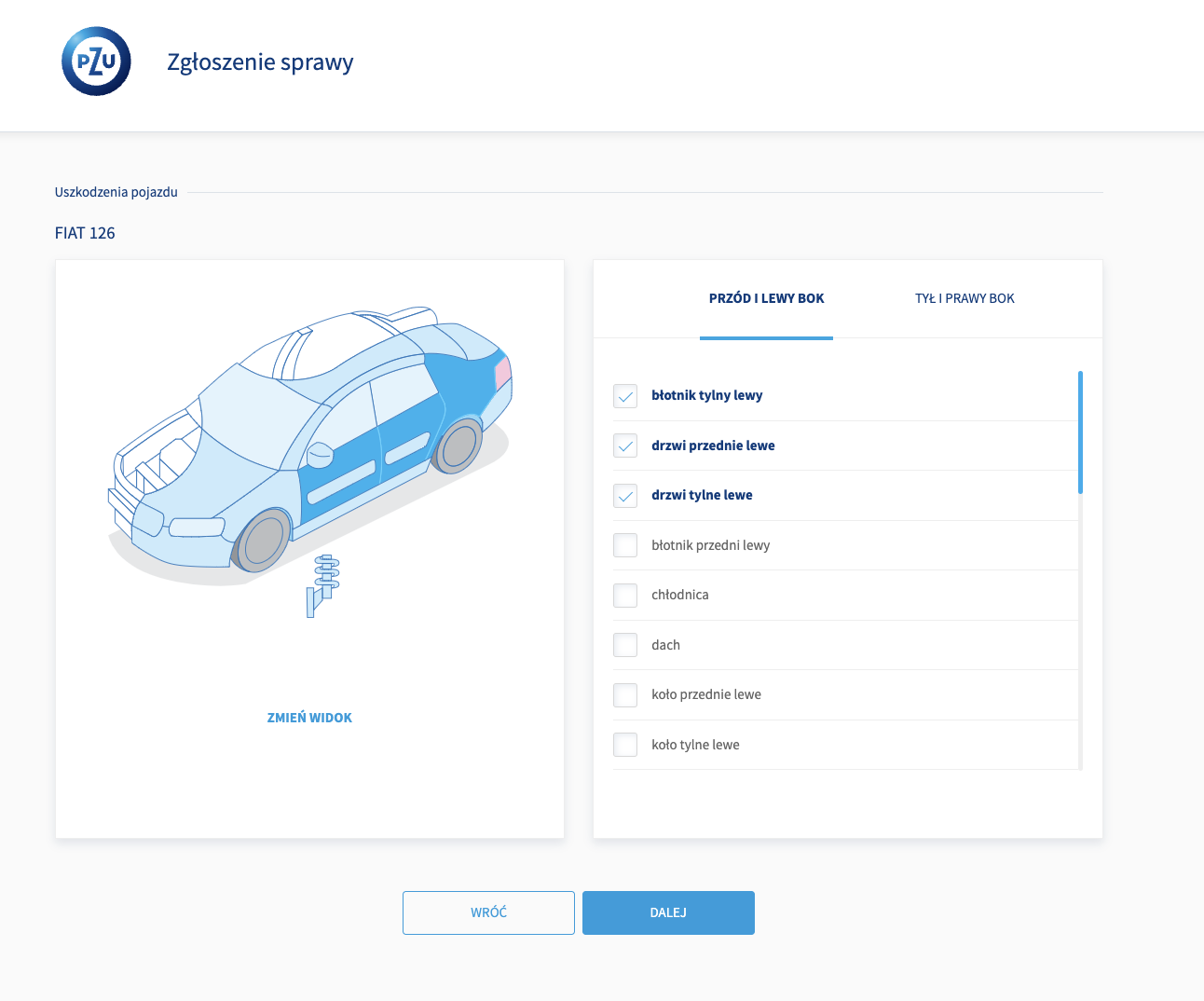The image size is (1204, 1001).
Task: Click the front left wheel on car diagram
Action: click(x=263, y=541)
